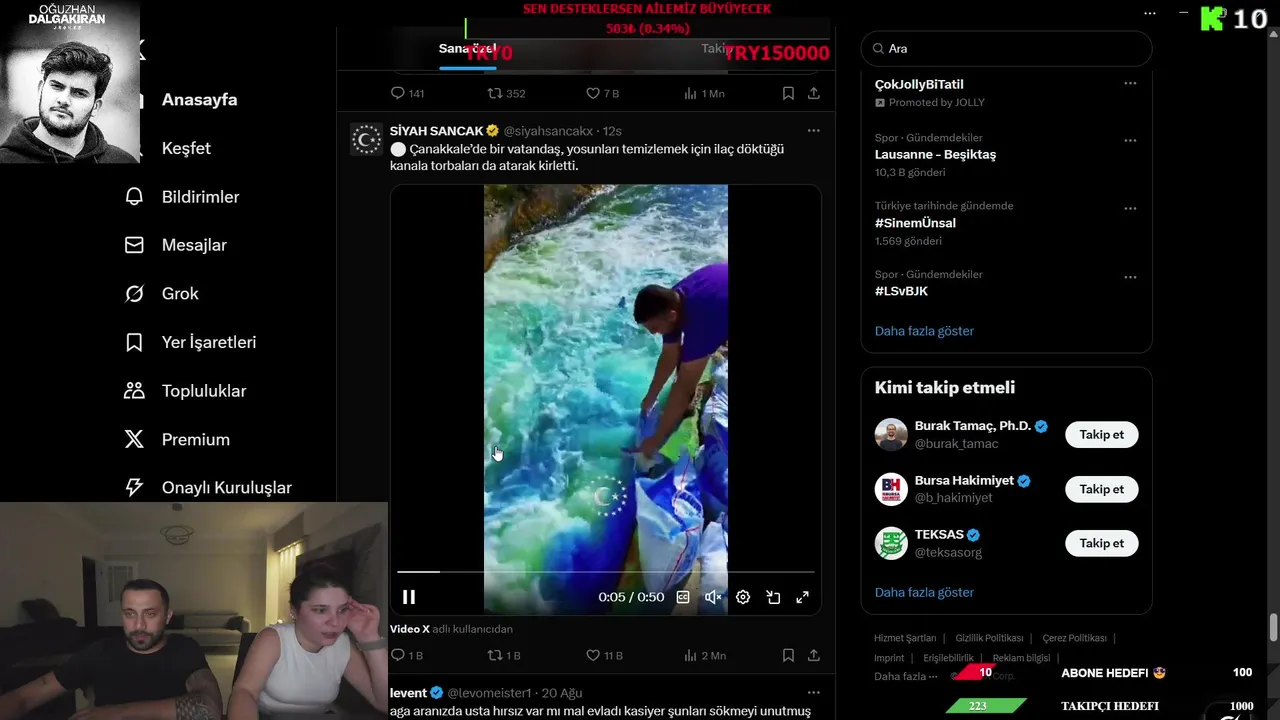
Task: Open ÇokJollyBiTatil promoted trend
Action: point(919,85)
